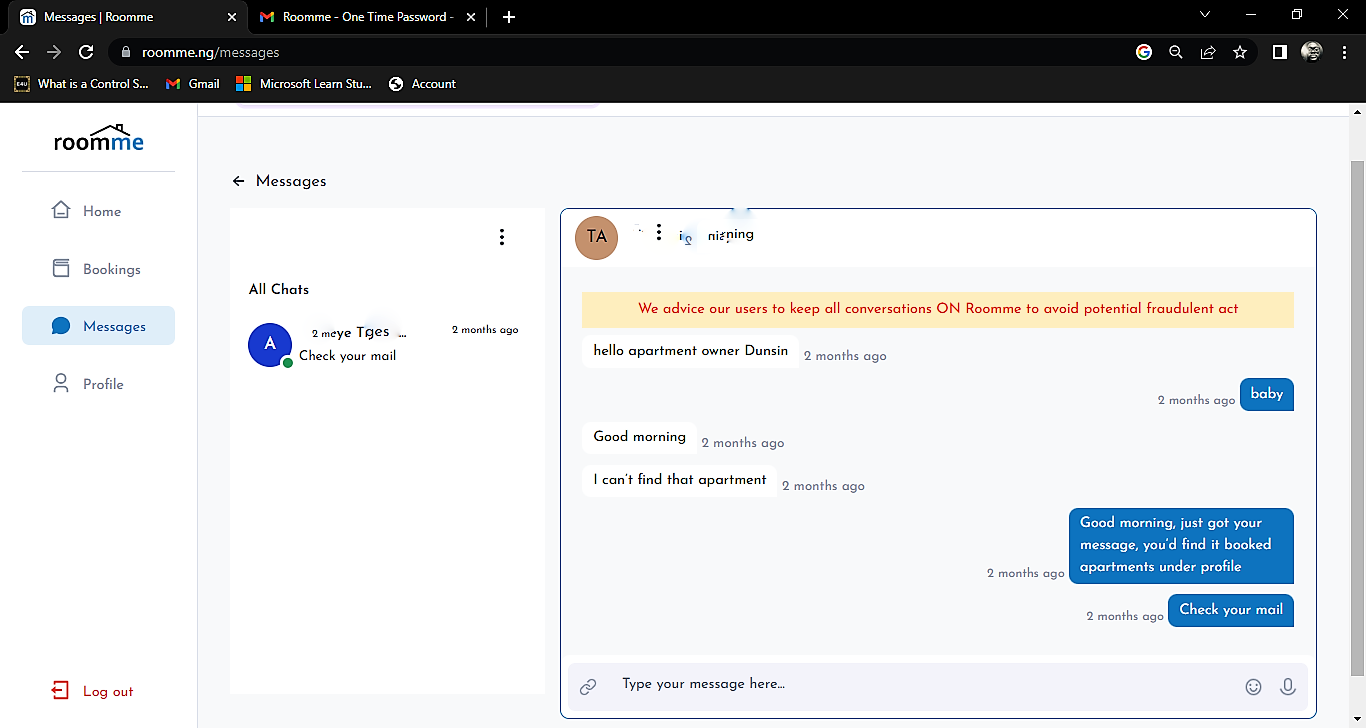The width and height of the screenshot is (1366, 728).
Task: Click the Profile person icon
Action: click(61, 384)
